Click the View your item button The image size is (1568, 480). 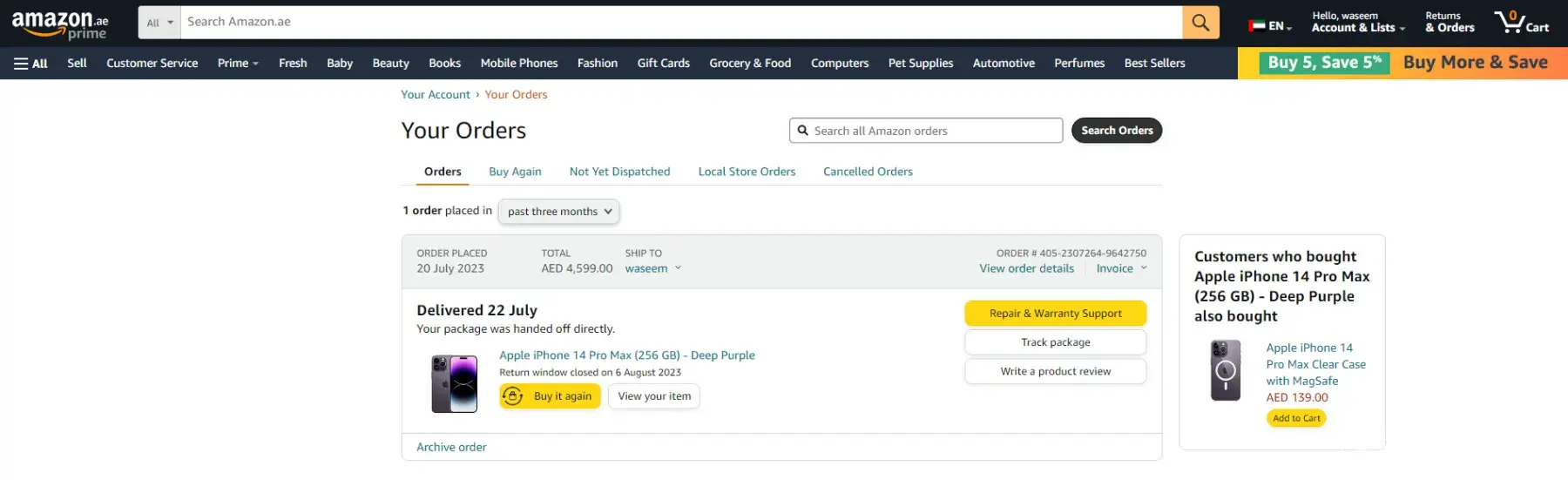click(654, 396)
